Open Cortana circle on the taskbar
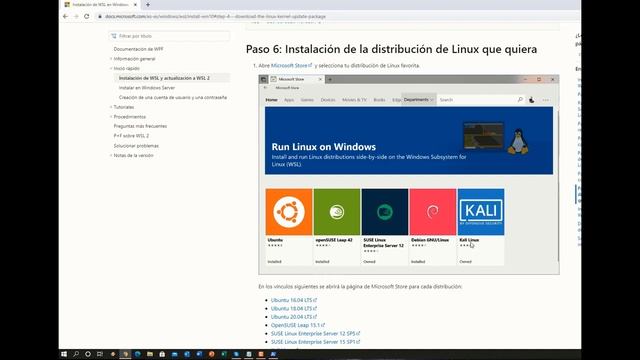640x360 pixels. tap(88, 354)
